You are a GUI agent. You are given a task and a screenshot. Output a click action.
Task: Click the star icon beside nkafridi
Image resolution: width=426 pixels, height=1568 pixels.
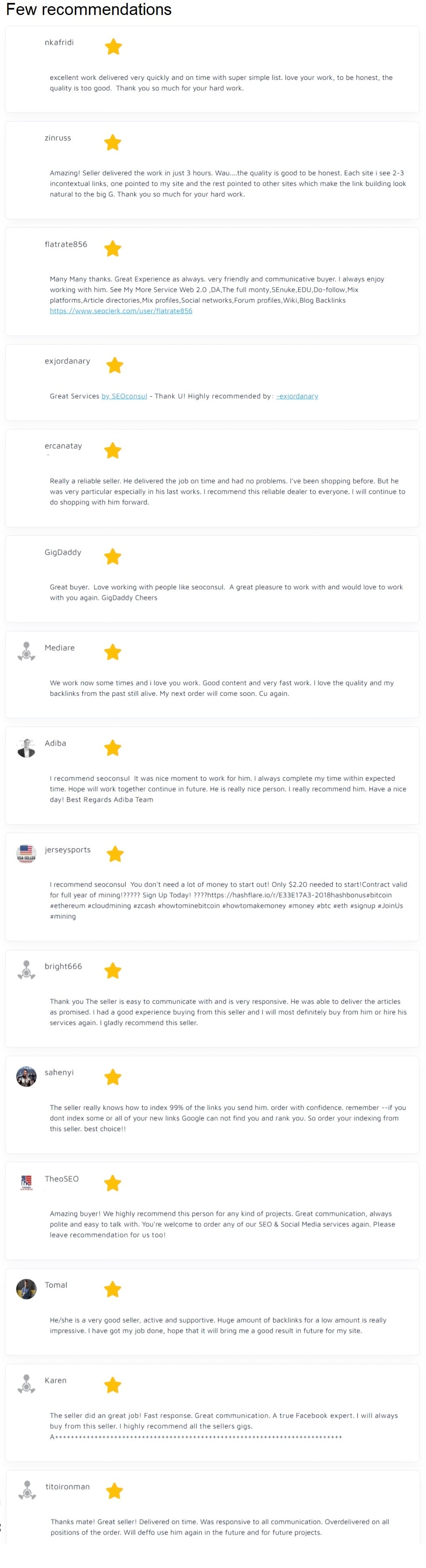click(x=113, y=47)
